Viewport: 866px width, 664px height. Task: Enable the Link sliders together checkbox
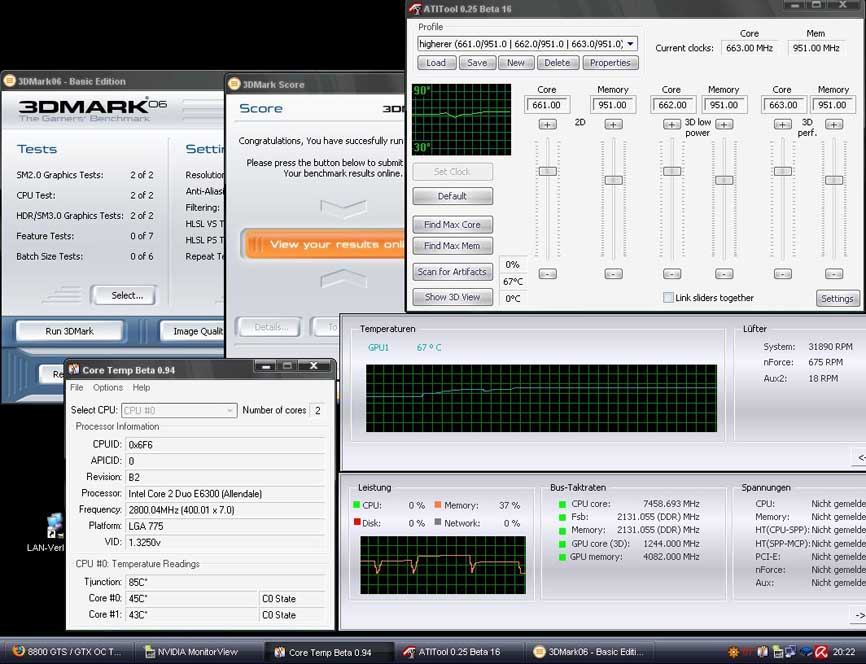tap(668, 297)
